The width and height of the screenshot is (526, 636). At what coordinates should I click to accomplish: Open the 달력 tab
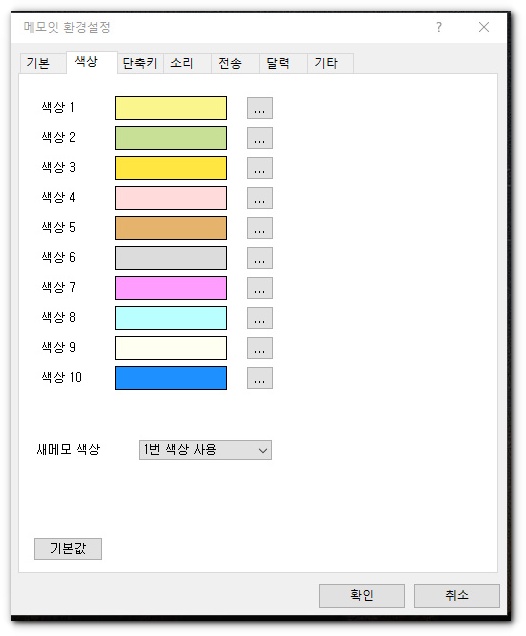click(x=283, y=63)
